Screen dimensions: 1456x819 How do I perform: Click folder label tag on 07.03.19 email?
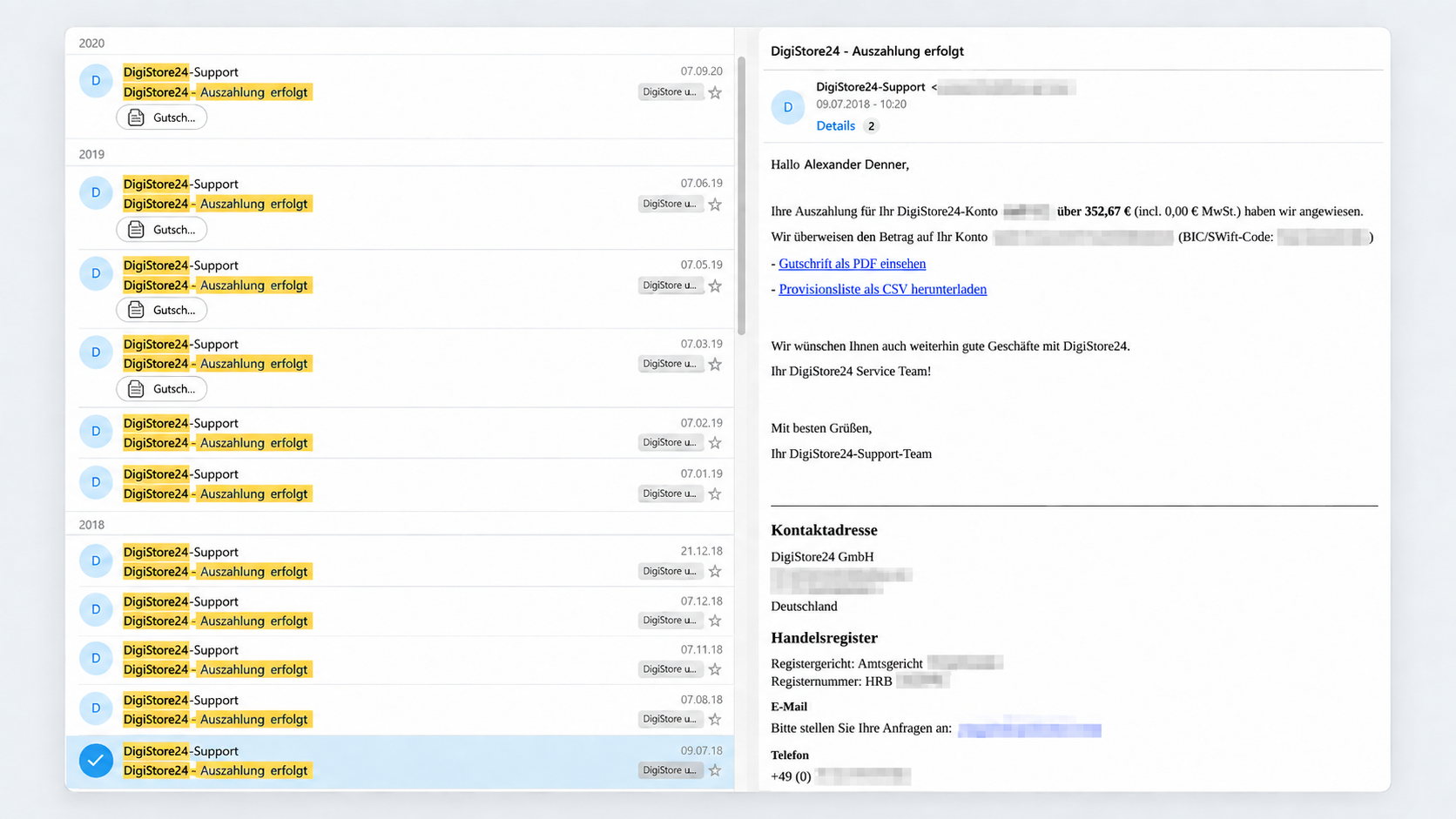click(671, 364)
